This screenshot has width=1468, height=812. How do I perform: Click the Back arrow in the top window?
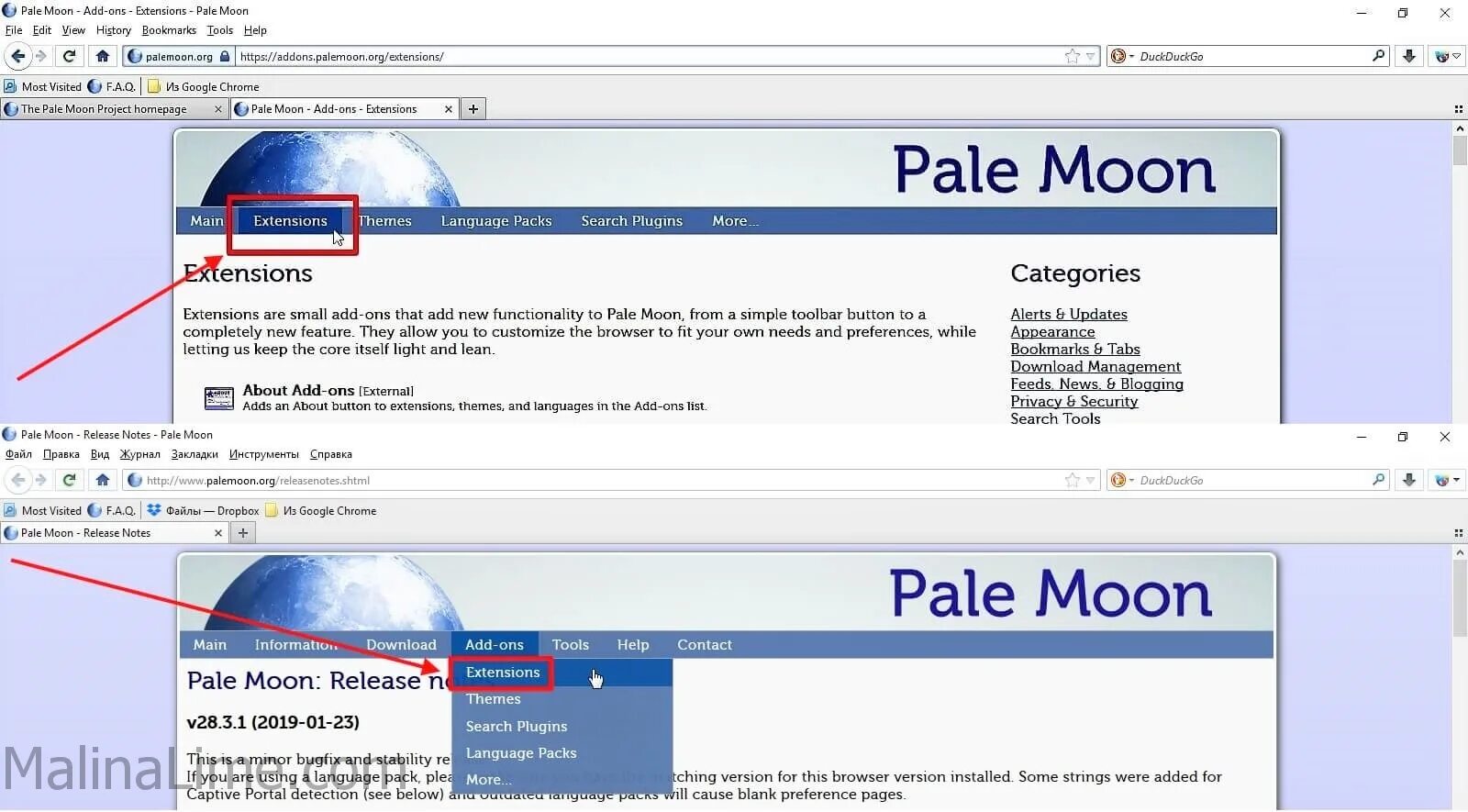tap(17, 57)
